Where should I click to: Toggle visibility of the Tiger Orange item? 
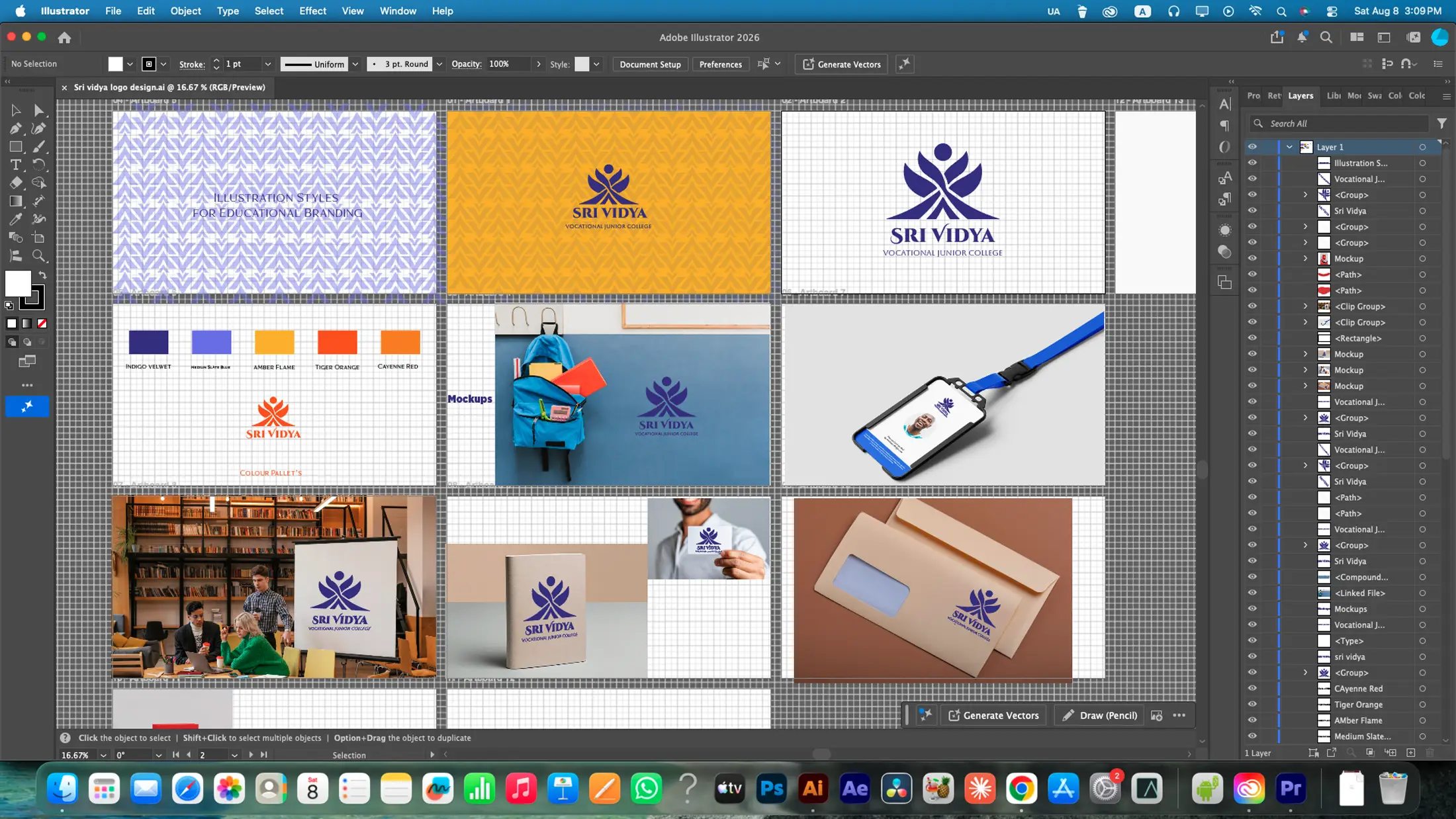click(x=1252, y=704)
